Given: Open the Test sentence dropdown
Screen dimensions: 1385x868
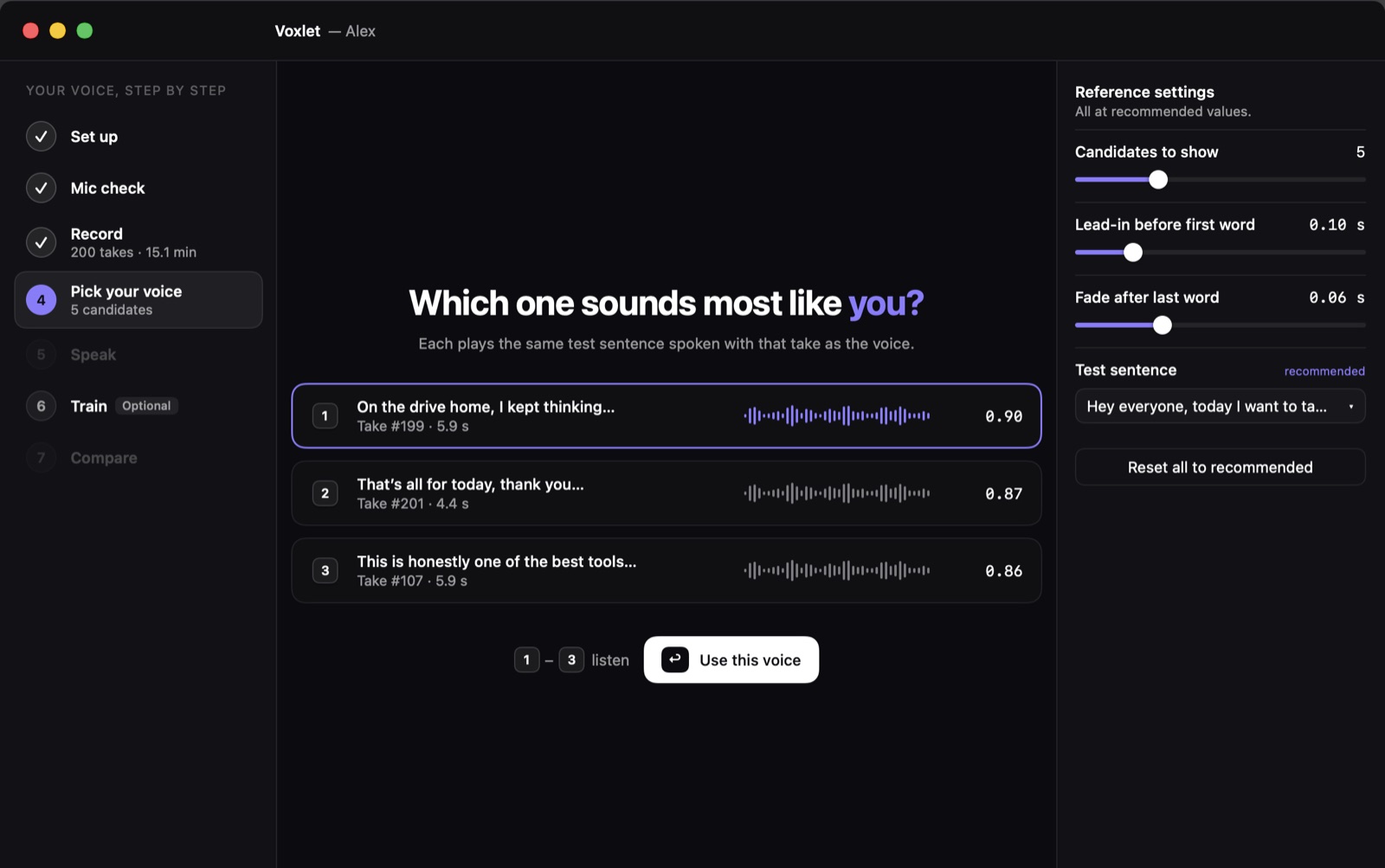Looking at the screenshot, I should (x=1220, y=406).
